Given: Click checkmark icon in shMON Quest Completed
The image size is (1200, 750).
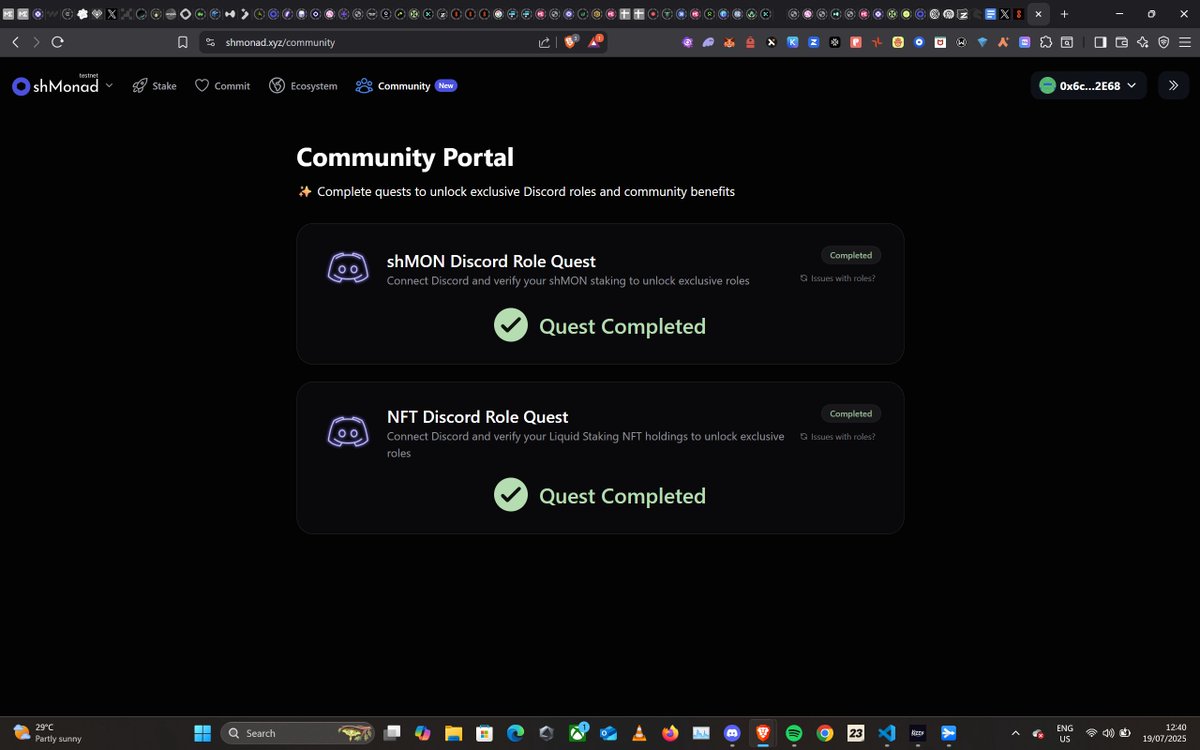Looking at the screenshot, I should (x=511, y=325).
